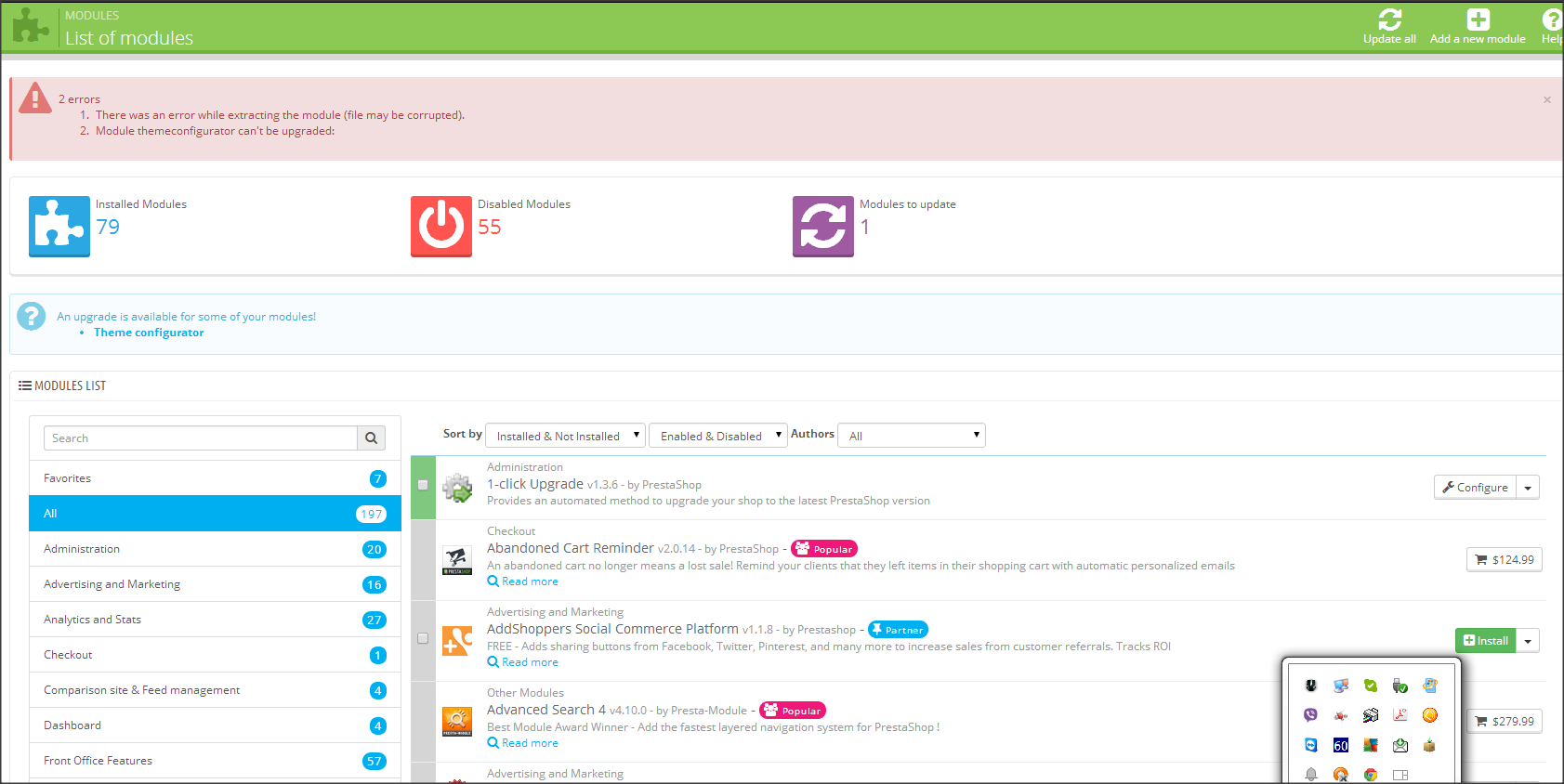Click the Update all refresh icon

tap(1389, 20)
